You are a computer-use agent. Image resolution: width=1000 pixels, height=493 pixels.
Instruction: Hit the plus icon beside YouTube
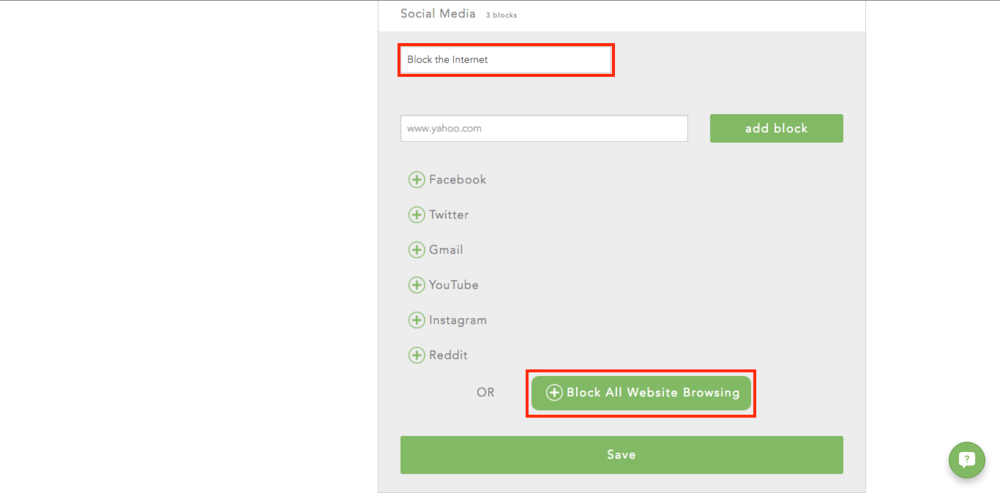[x=416, y=285]
